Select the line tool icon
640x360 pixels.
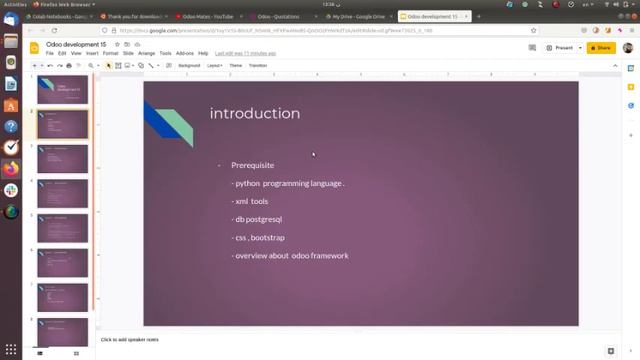(151, 65)
